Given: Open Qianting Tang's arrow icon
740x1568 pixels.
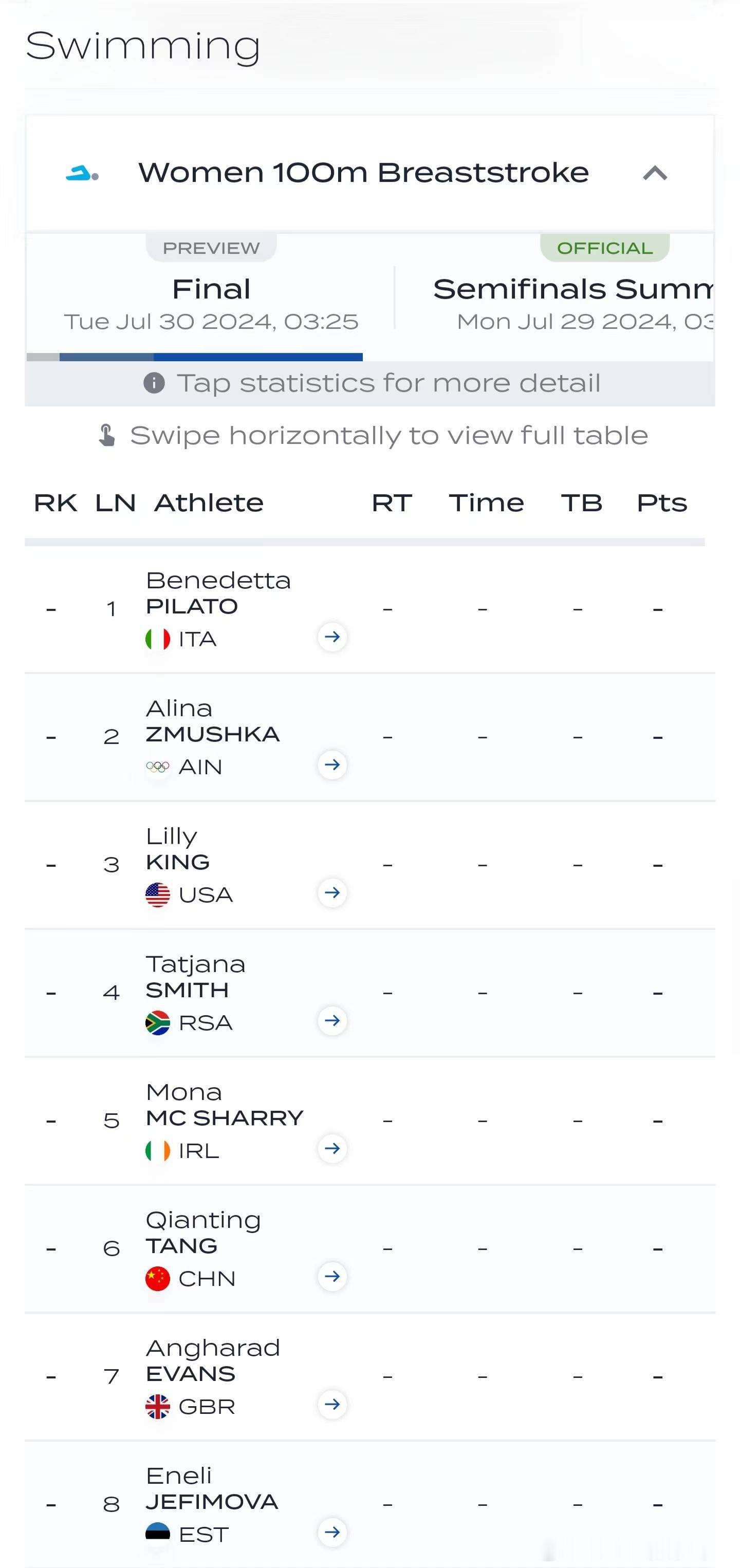Looking at the screenshot, I should pyautogui.click(x=332, y=1276).
